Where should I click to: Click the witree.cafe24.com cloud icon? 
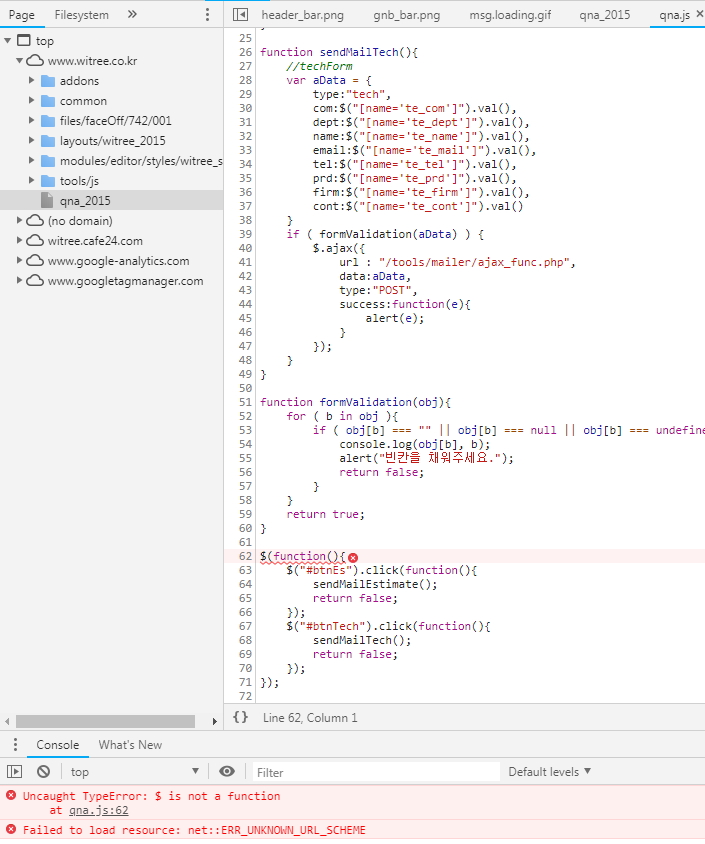pos(35,240)
